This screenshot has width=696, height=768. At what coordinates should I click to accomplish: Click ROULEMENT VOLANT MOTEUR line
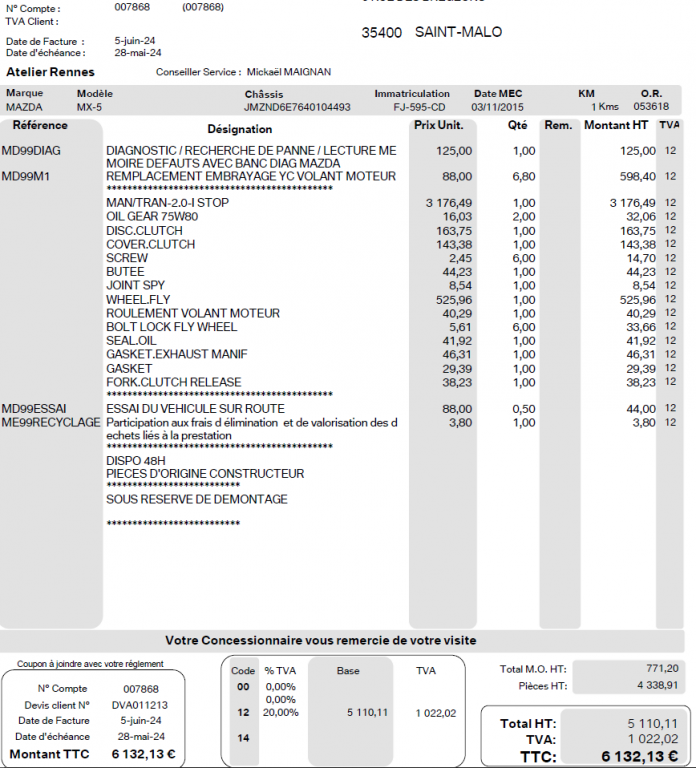[x=193, y=313]
